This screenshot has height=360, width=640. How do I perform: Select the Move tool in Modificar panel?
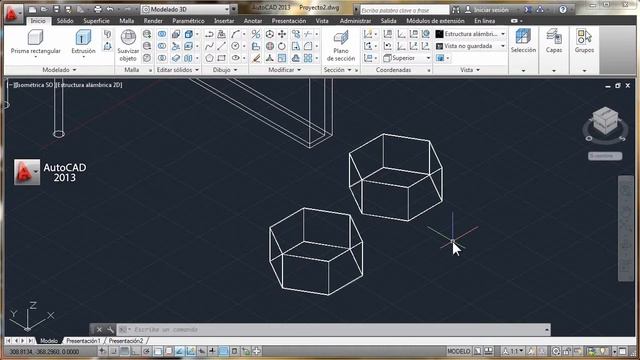coord(282,34)
